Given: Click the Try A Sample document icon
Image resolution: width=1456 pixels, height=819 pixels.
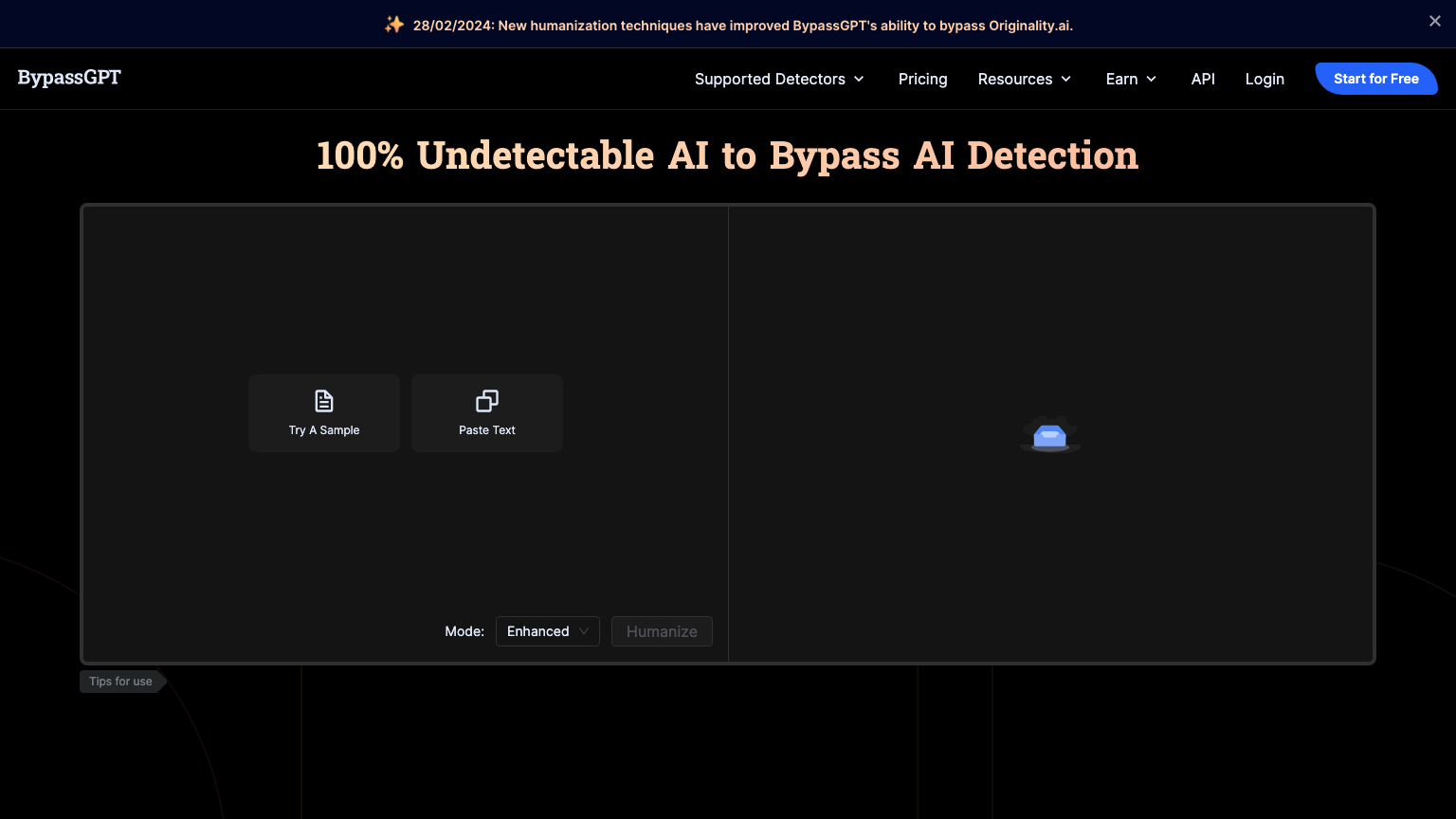Looking at the screenshot, I should point(323,400).
